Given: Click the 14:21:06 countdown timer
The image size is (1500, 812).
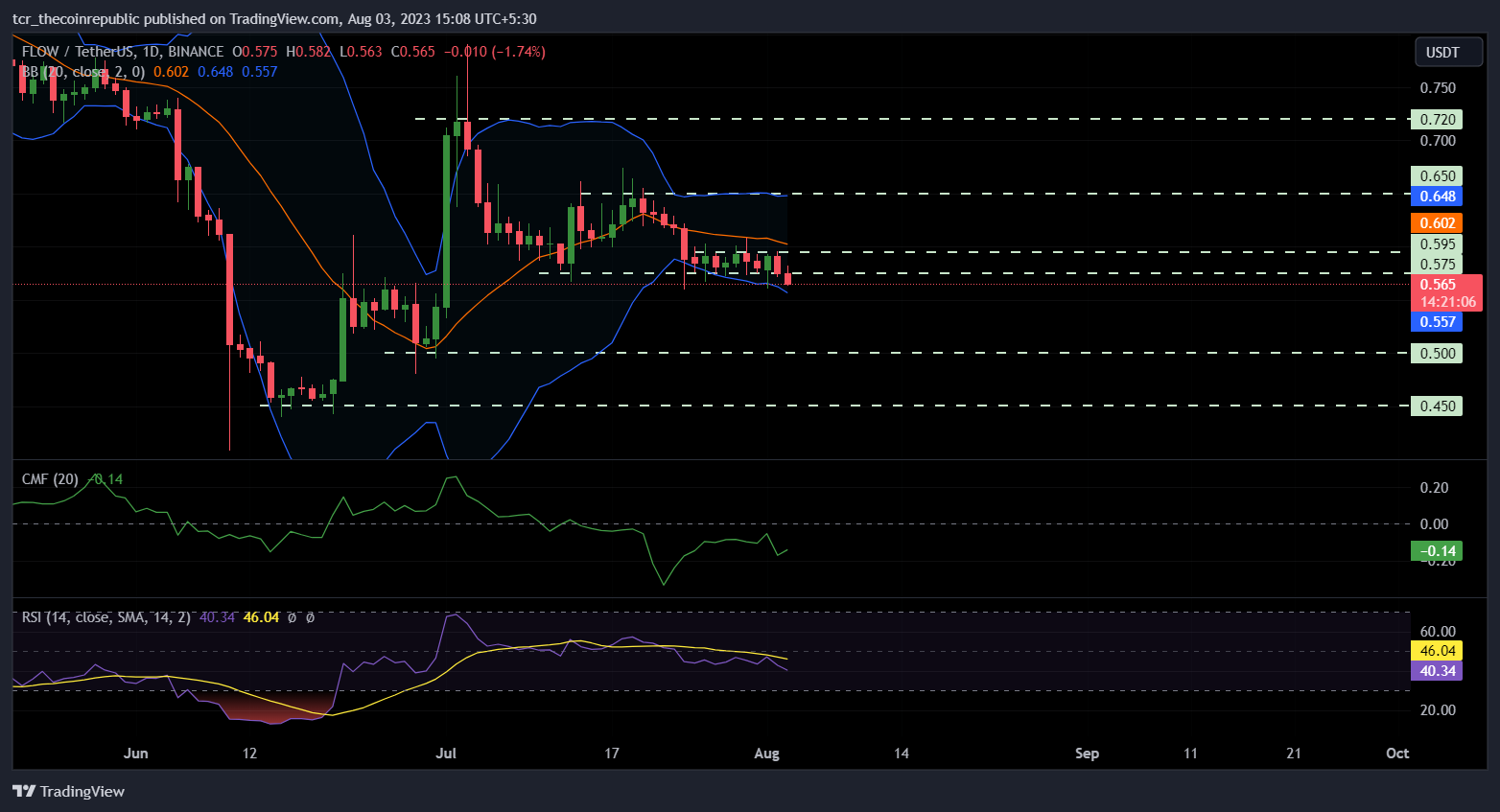Looking at the screenshot, I should (1447, 302).
